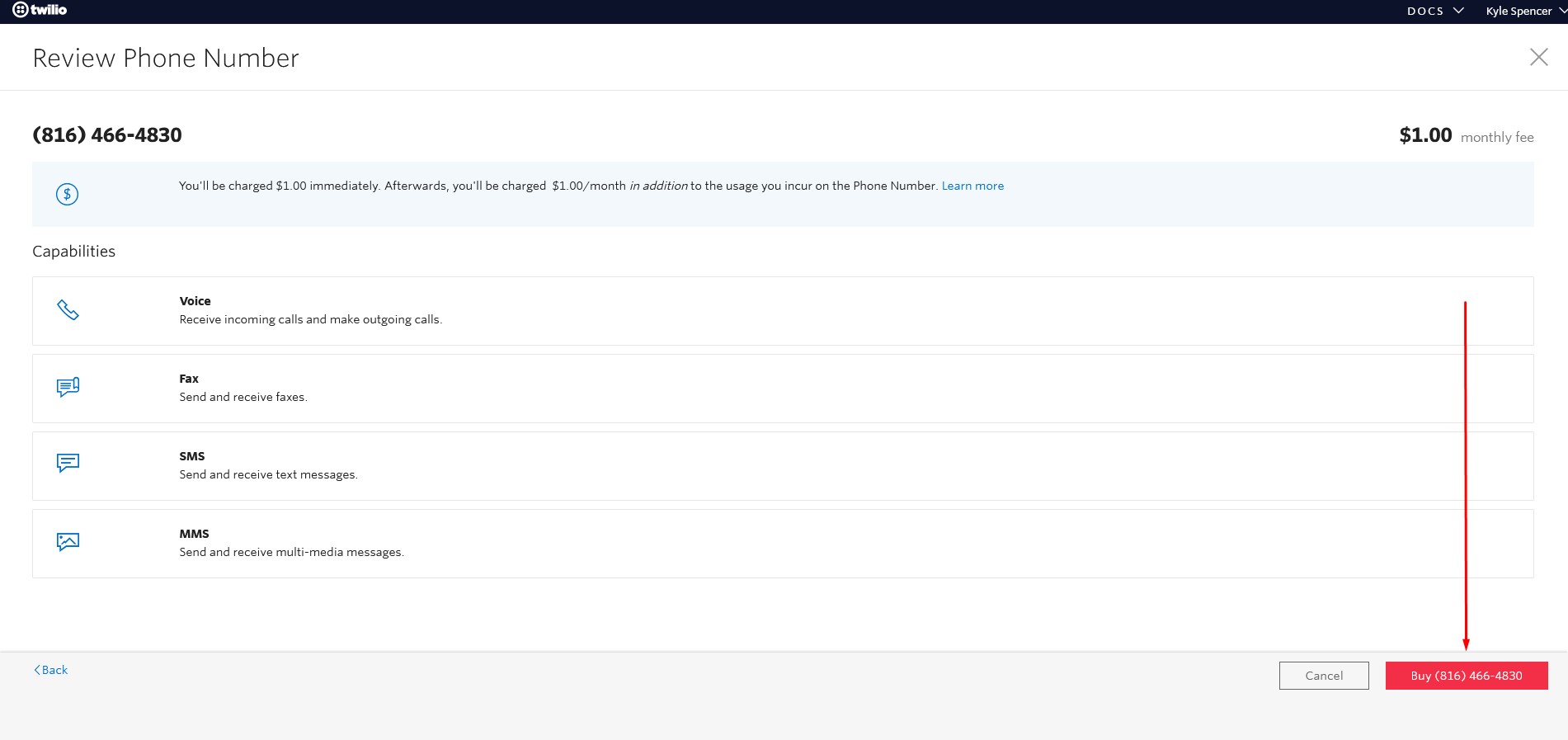The width and height of the screenshot is (1568, 740).
Task: Click the MMS capability title
Action: click(x=194, y=534)
